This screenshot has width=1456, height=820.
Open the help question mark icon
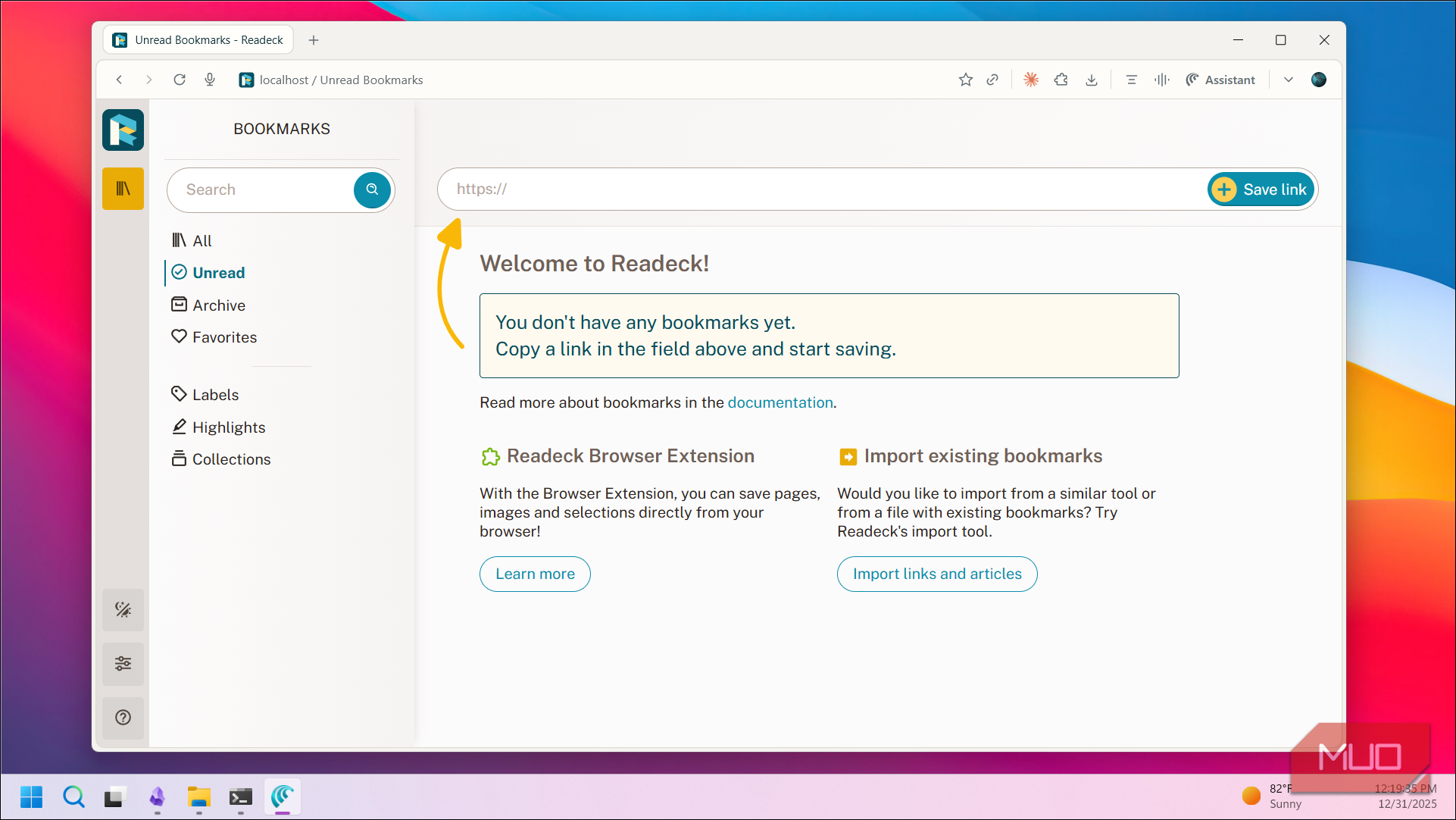pos(123,717)
